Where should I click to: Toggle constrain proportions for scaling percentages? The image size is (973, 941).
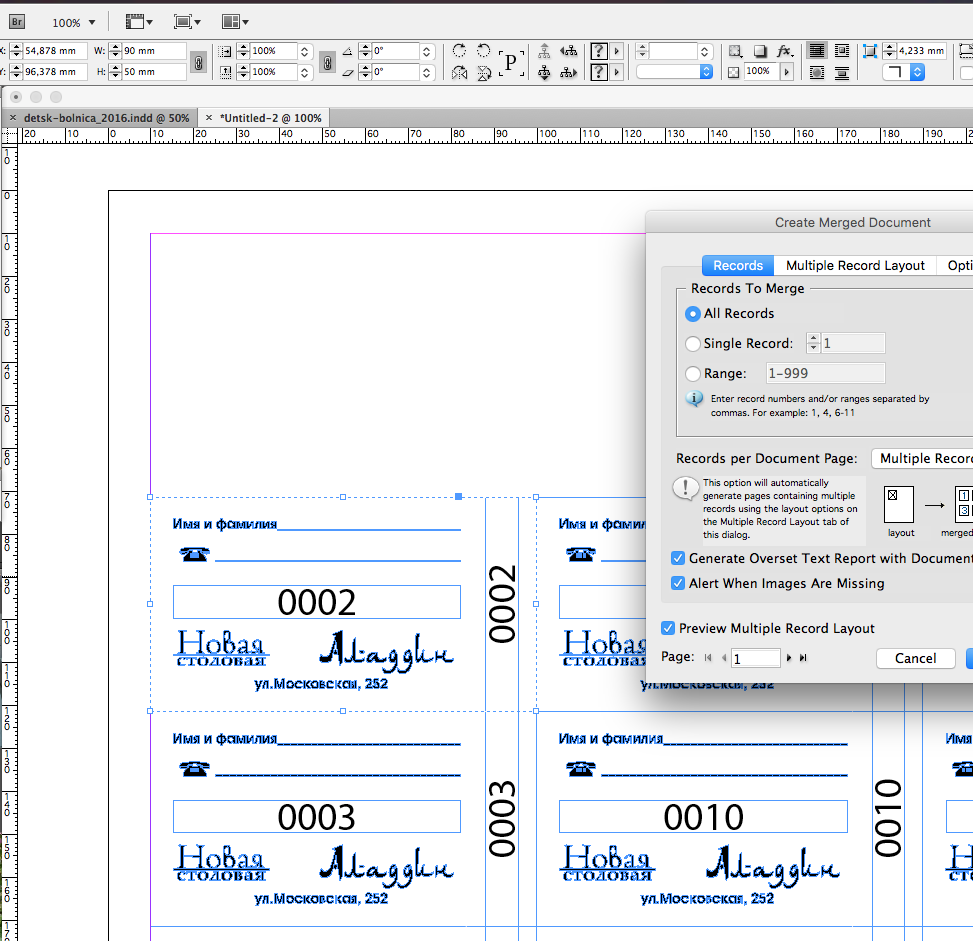328,62
